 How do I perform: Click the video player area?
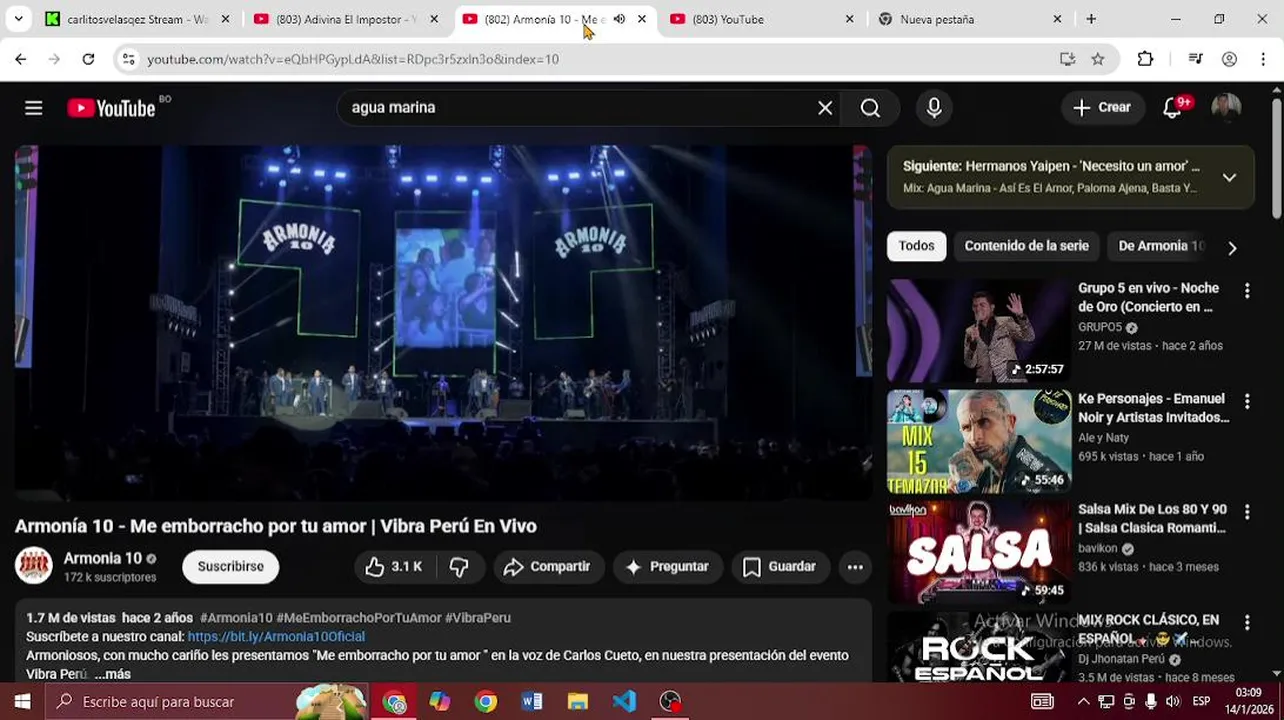(443, 323)
